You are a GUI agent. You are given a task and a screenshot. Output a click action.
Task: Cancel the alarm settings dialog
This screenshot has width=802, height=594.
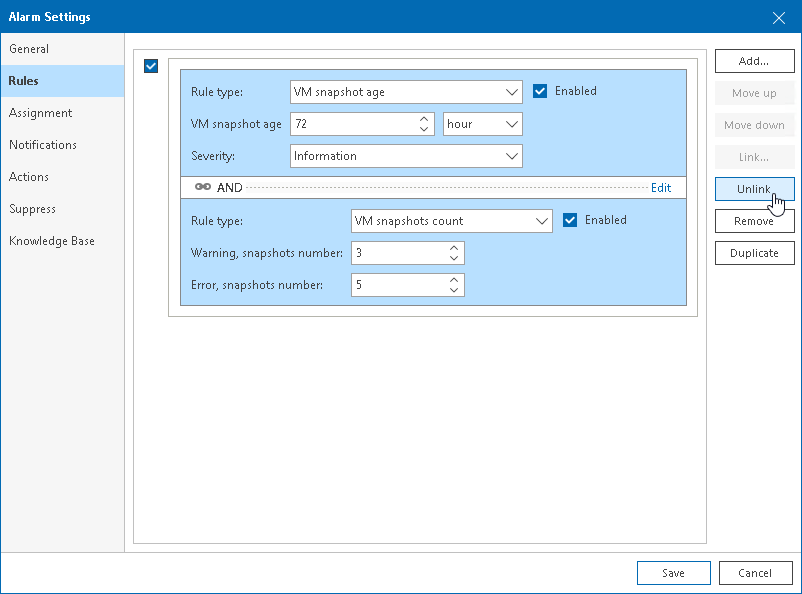[755, 573]
